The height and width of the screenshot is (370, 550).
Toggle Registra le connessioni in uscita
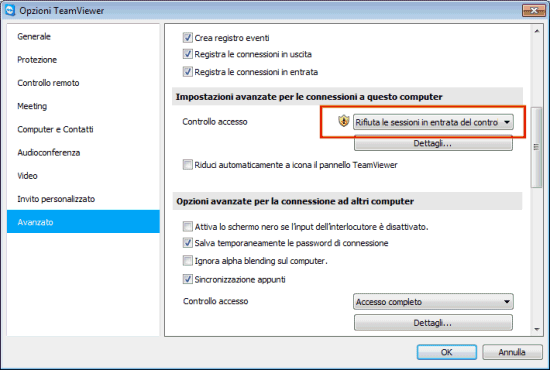(x=188, y=54)
